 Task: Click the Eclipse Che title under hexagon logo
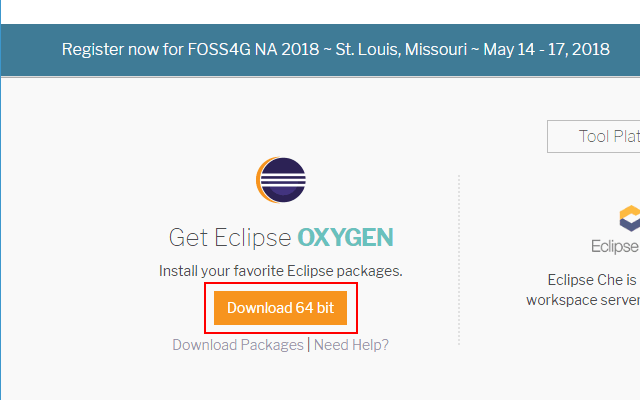615,246
